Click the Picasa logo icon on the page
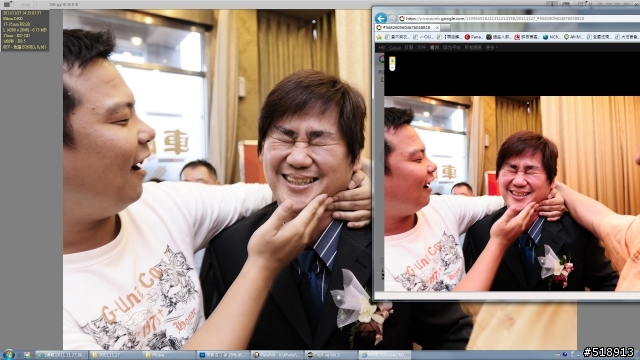 [381, 59]
